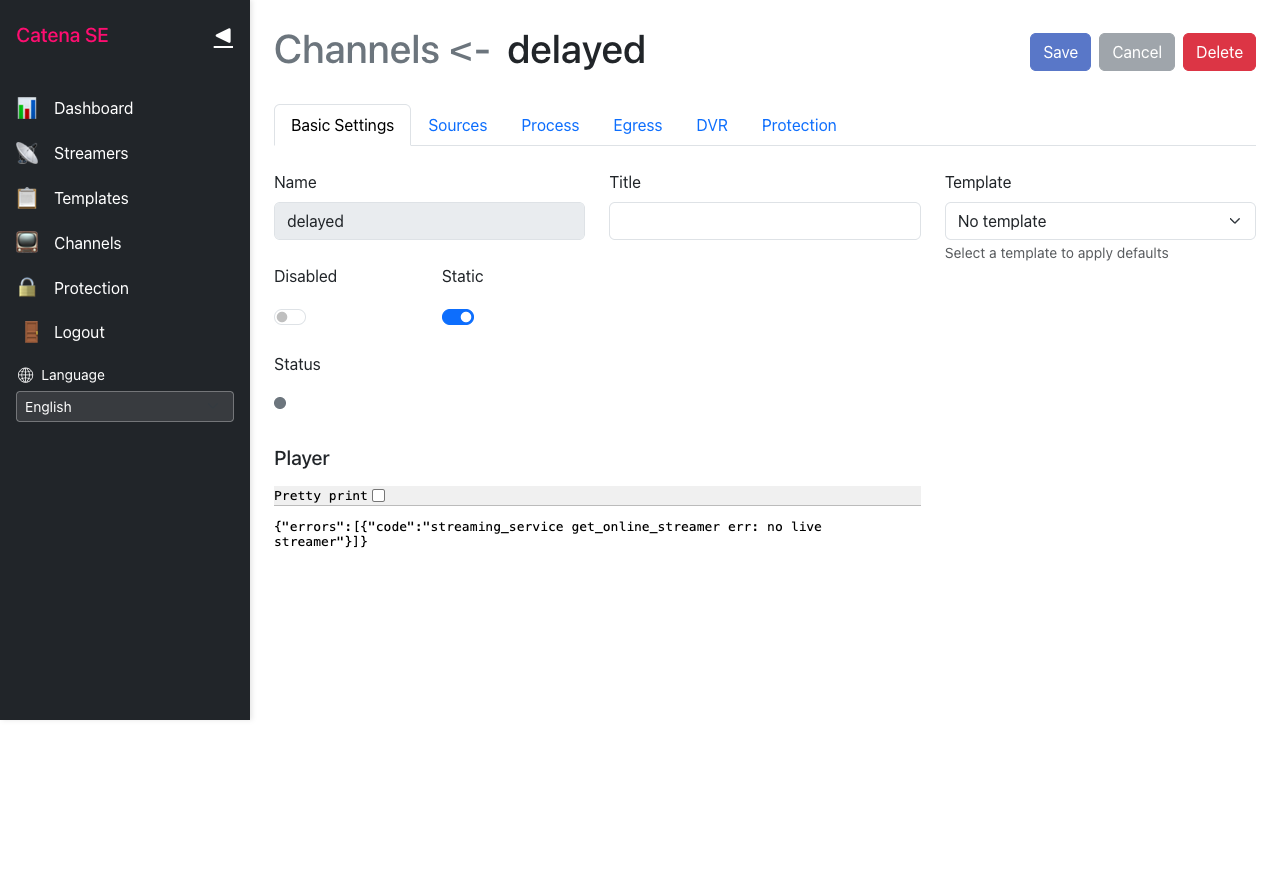Check the Pretty print checkbox

pyautogui.click(x=378, y=496)
